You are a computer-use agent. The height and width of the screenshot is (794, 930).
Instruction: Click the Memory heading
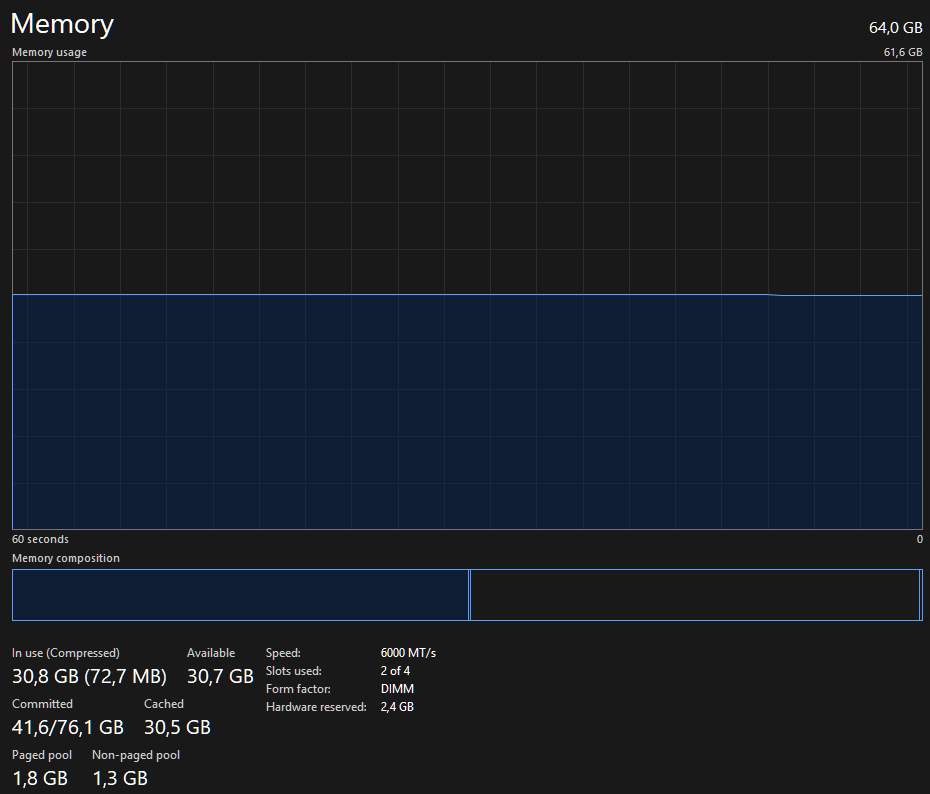[62, 24]
